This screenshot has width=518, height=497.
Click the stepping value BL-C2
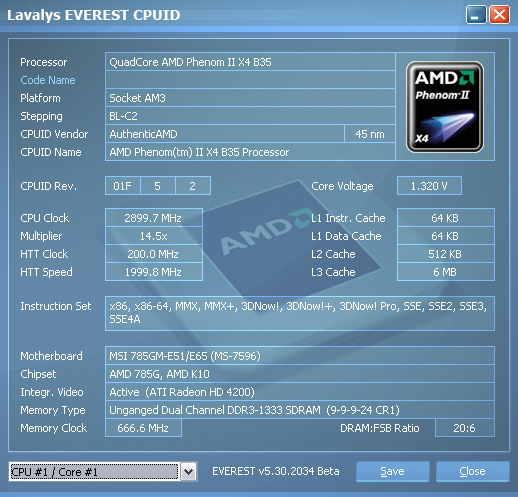point(250,116)
